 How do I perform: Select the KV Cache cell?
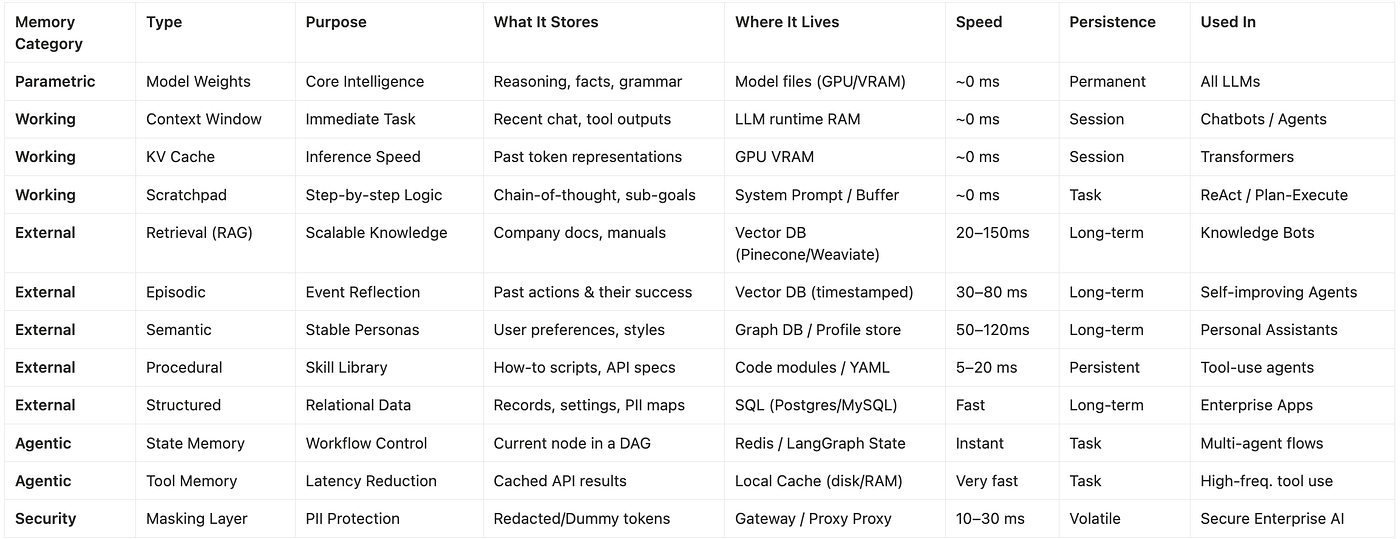tap(180, 157)
